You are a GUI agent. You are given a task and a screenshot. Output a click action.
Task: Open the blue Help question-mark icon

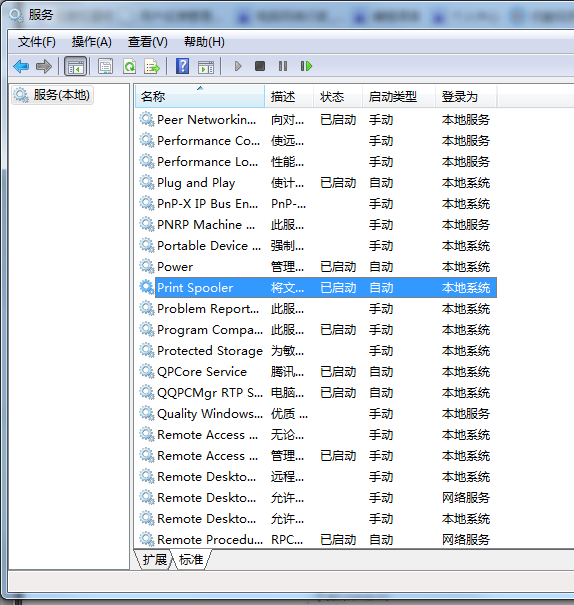point(182,66)
